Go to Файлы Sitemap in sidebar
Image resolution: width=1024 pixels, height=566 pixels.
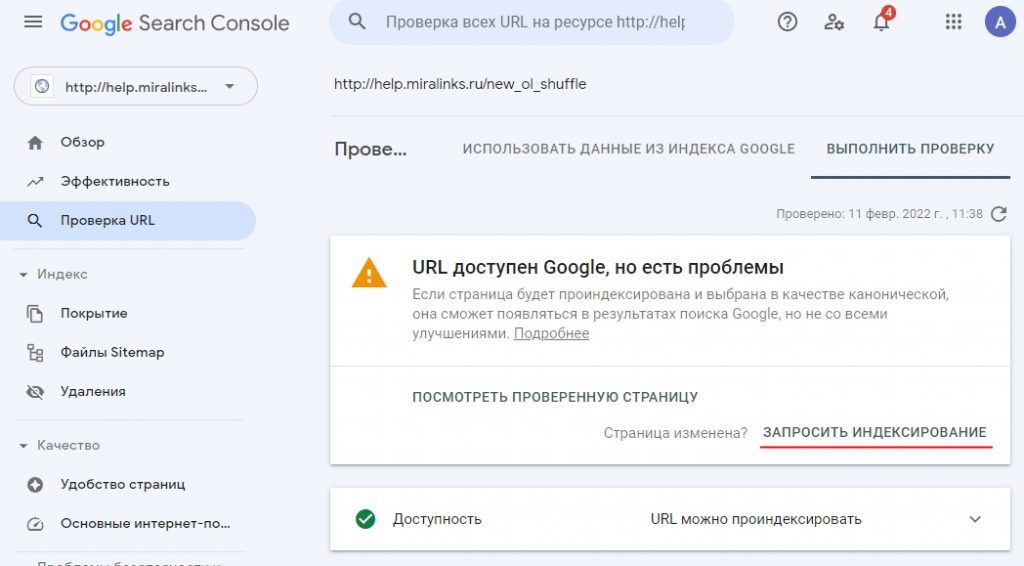click(112, 353)
